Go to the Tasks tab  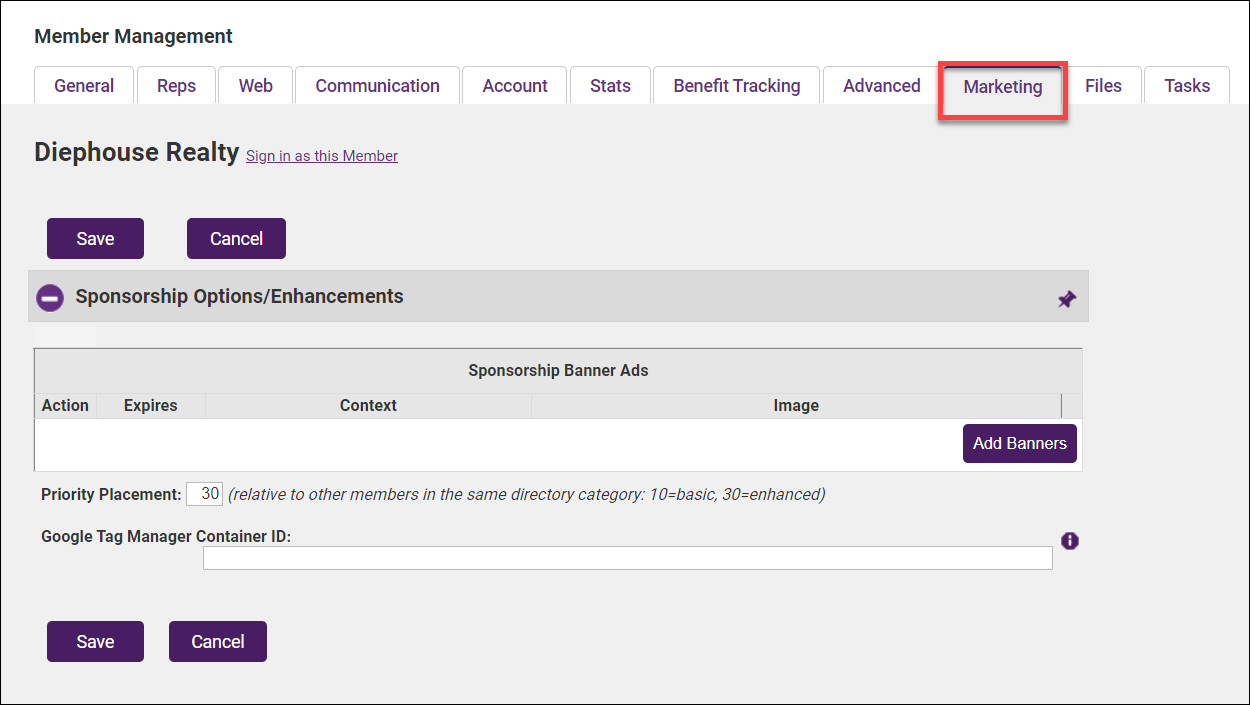[1187, 86]
